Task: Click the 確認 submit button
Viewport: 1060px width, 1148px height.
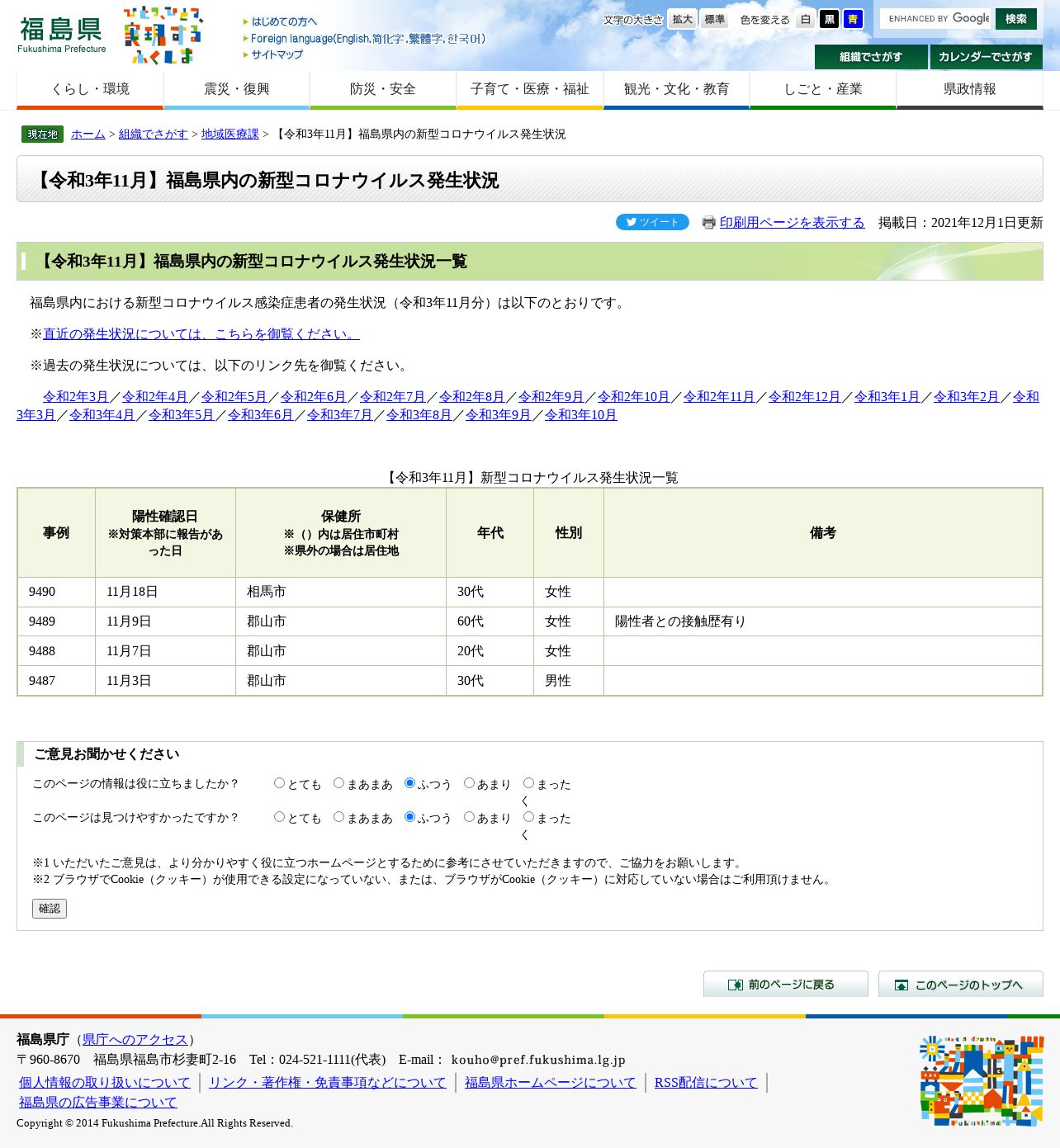Action: [50, 909]
